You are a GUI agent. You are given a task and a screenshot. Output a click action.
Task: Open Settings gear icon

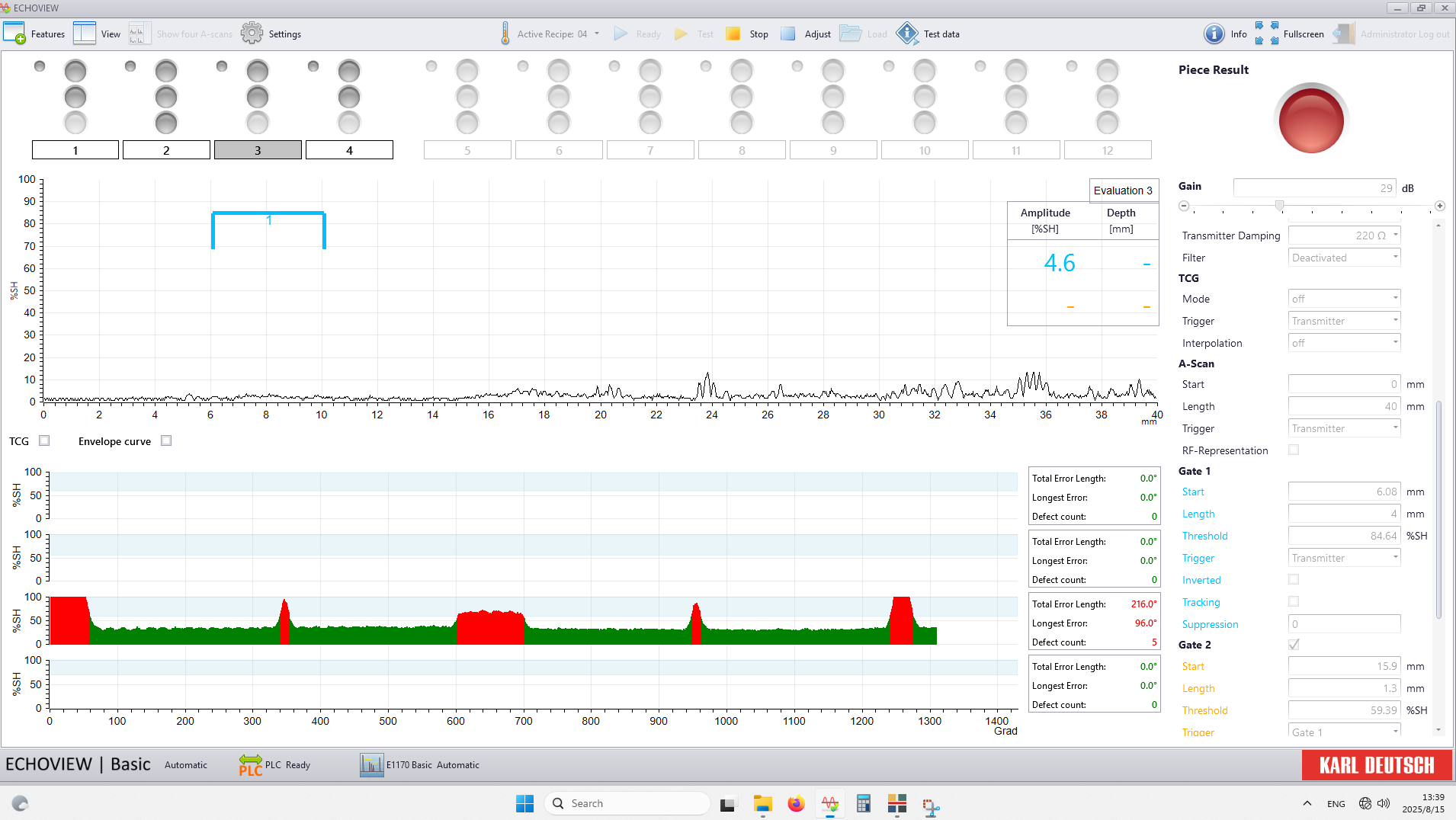(x=252, y=34)
